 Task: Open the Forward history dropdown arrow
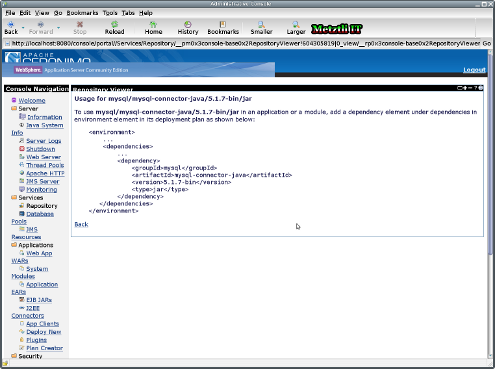click(x=58, y=28)
